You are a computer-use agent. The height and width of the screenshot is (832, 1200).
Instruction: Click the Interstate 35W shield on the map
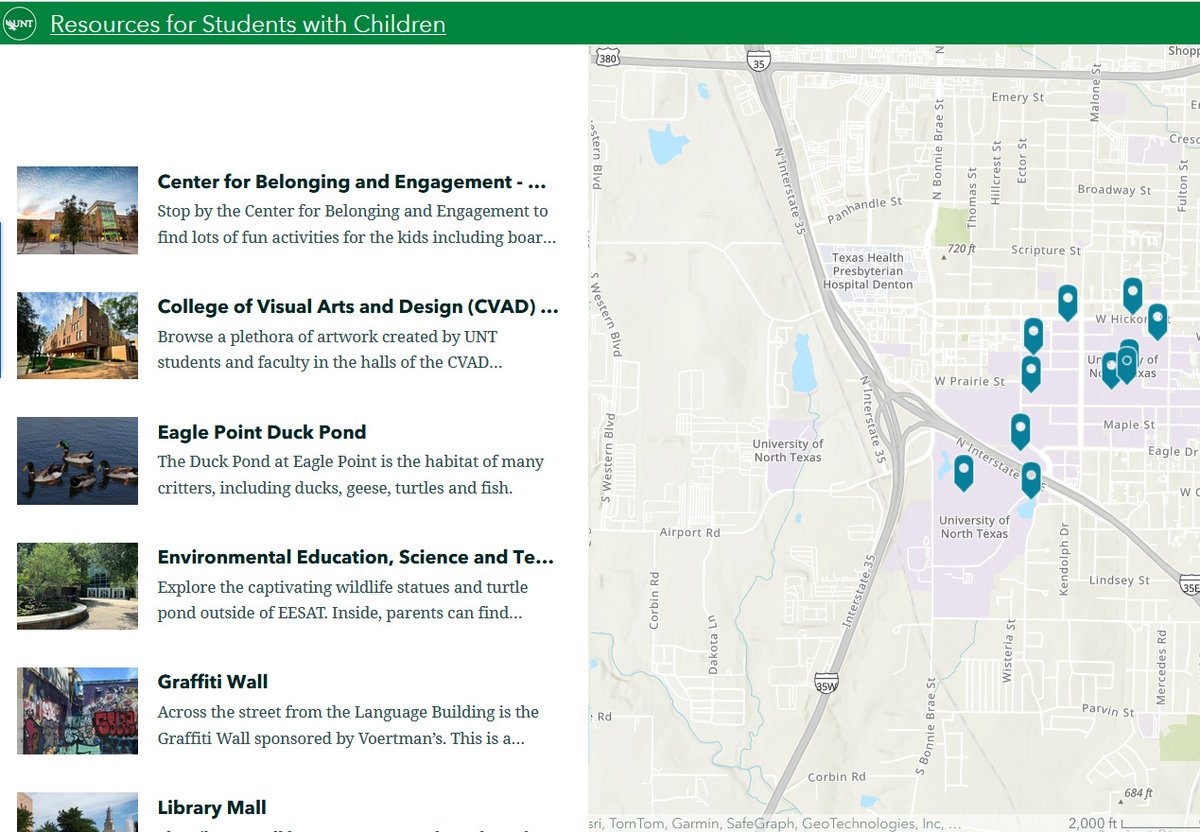[825, 684]
